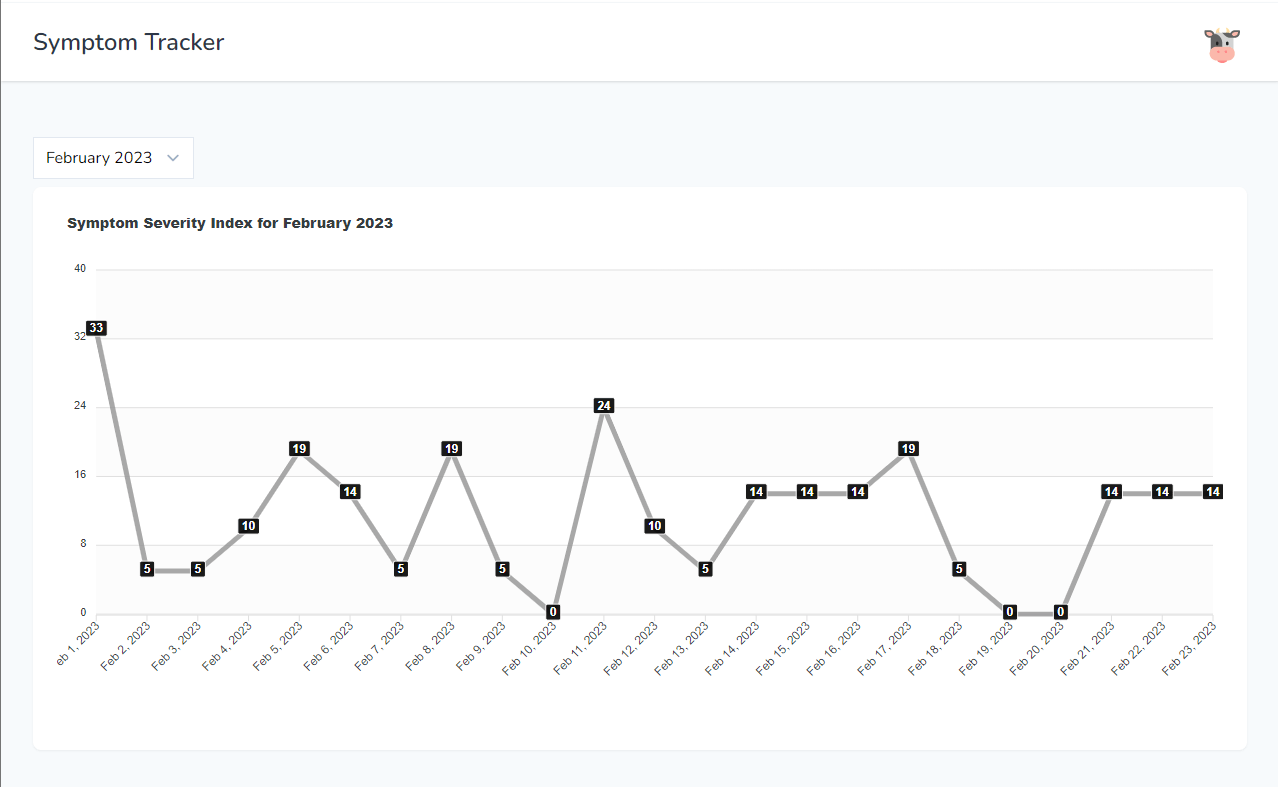Select the Feb 17 data point labeled 19
This screenshot has height=787, width=1278.
(908, 449)
